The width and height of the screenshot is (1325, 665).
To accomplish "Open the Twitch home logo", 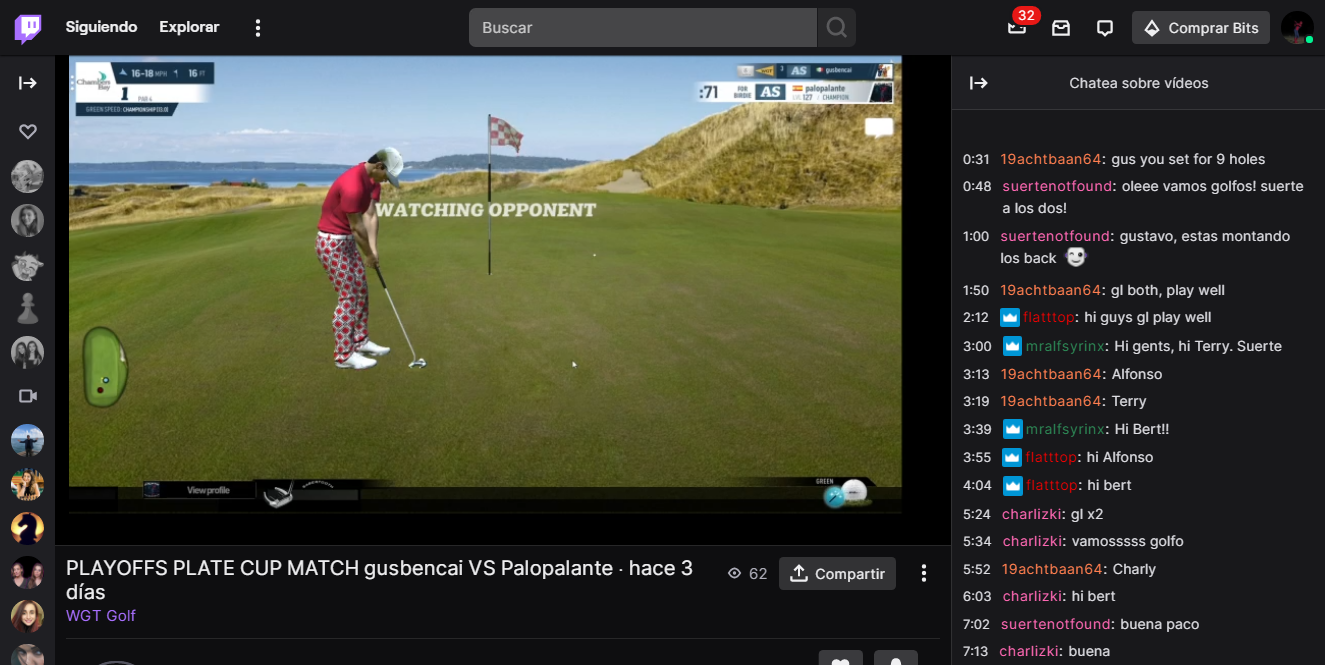I will (x=28, y=28).
